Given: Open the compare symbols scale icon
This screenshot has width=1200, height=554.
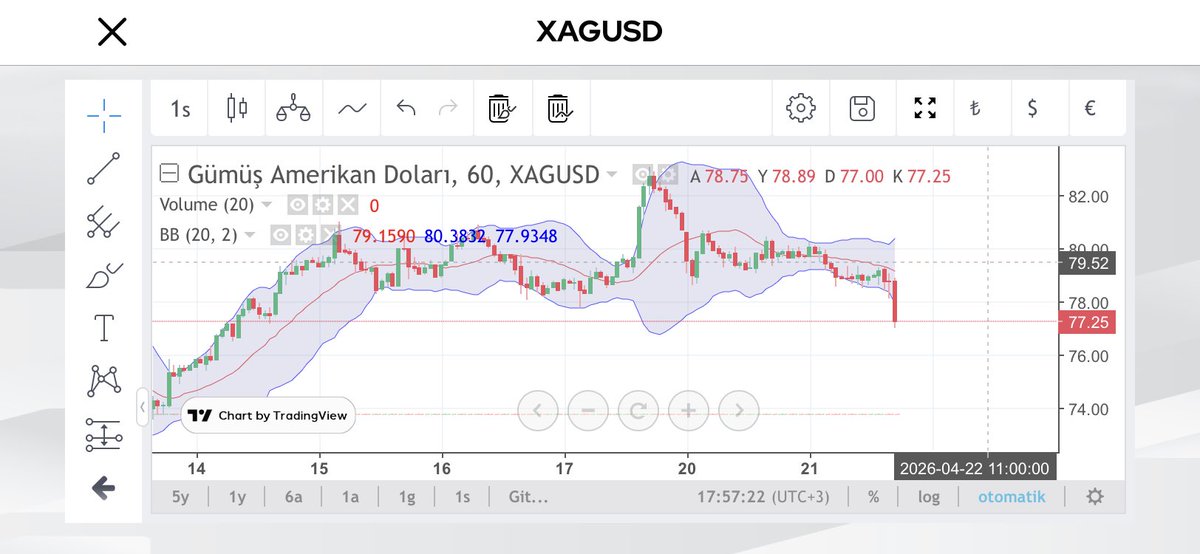Looking at the screenshot, I should tap(294, 108).
